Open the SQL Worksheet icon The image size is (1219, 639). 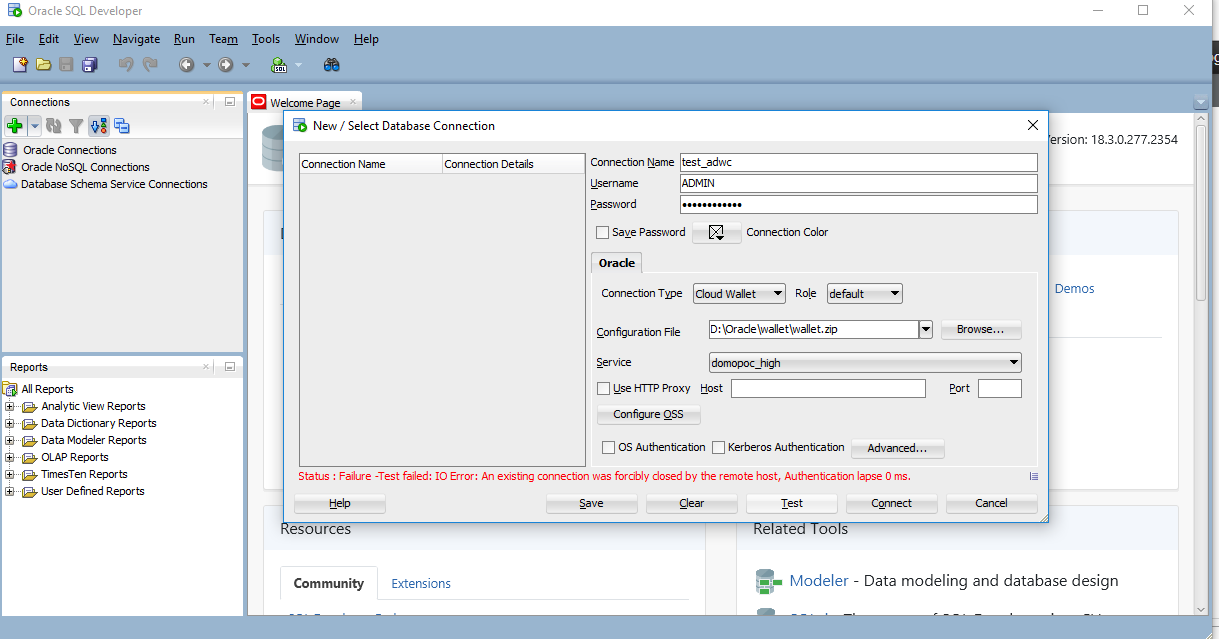point(279,65)
